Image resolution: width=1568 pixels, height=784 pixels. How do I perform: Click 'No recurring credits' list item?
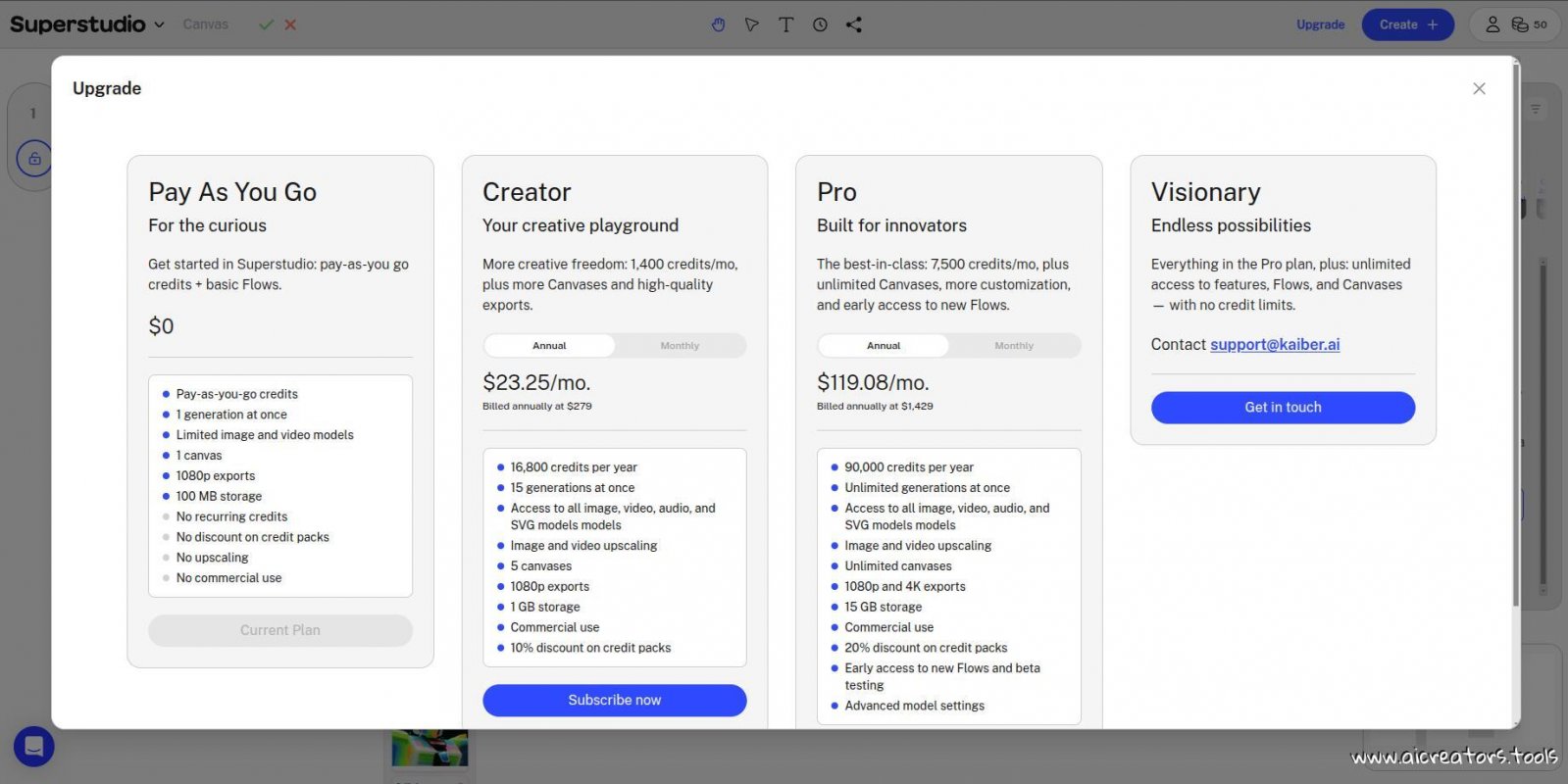click(x=231, y=517)
